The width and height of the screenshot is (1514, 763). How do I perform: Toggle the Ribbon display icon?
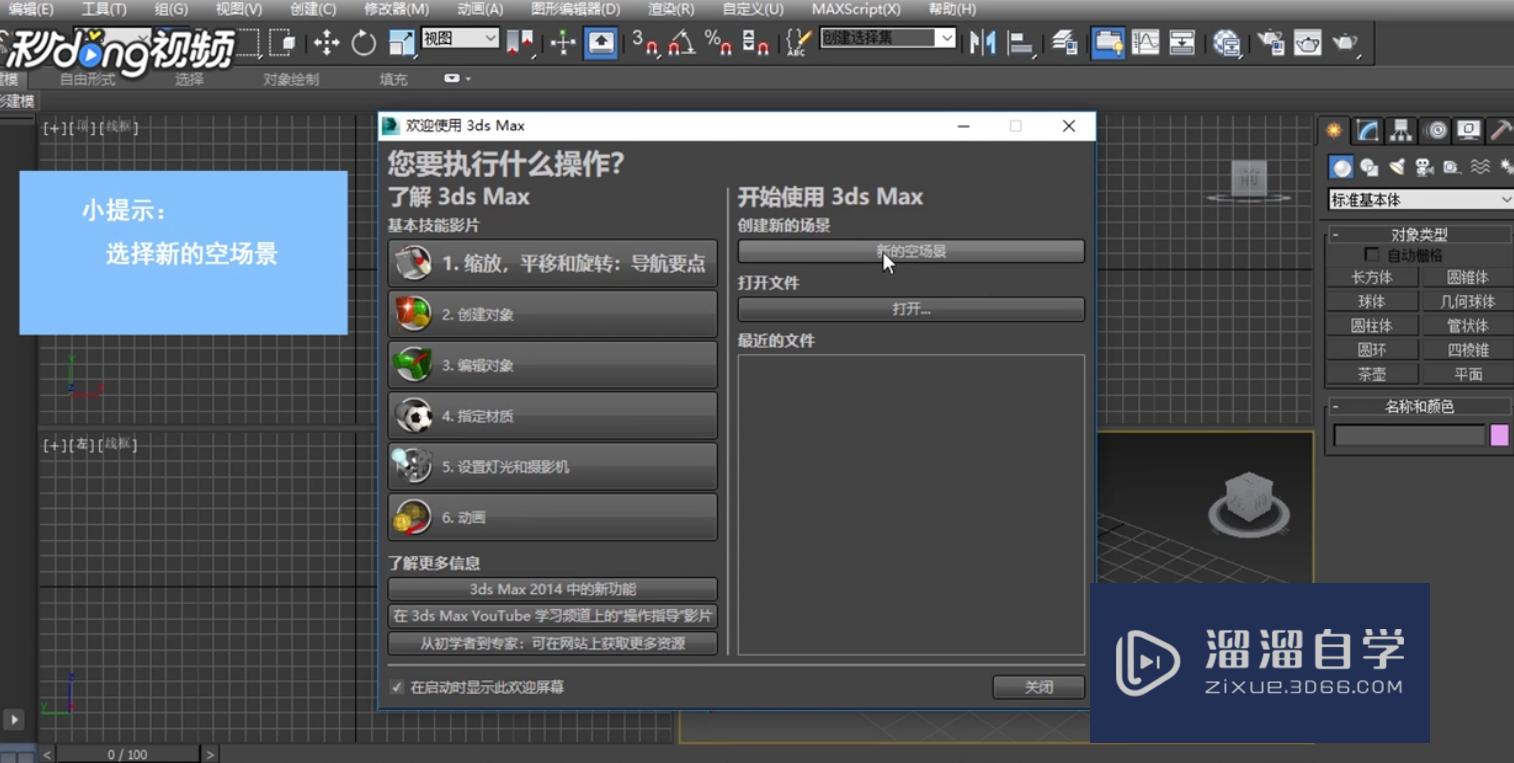(x=1108, y=42)
